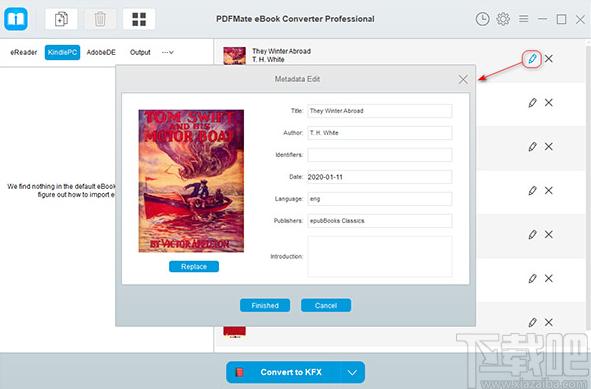The image size is (591, 389).
Task: Click the empty Identifiers field
Action: pos(380,155)
